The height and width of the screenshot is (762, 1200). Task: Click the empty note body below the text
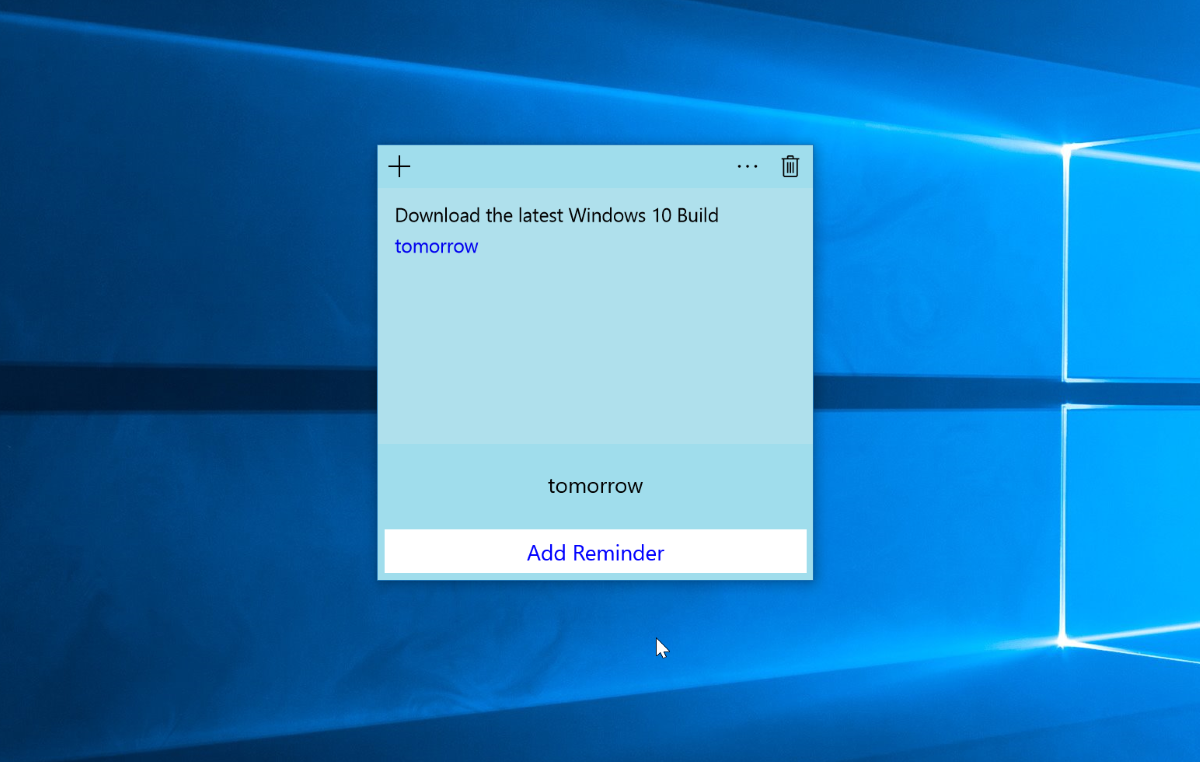[595, 350]
